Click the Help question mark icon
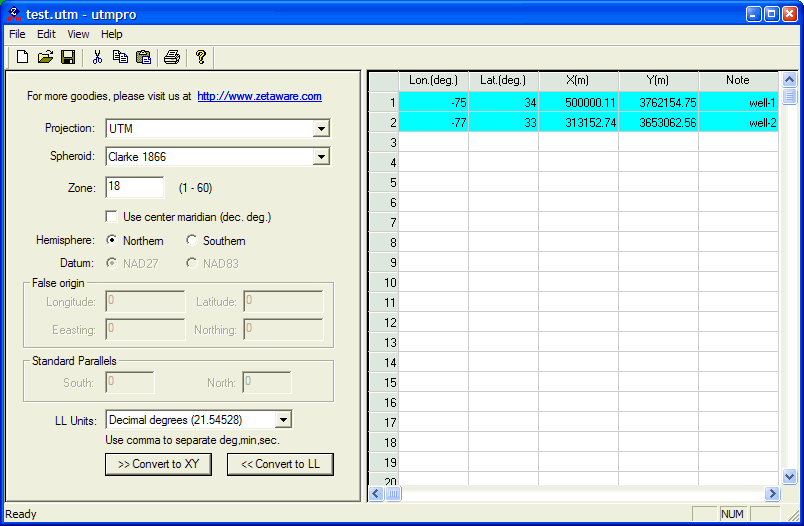 tap(200, 57)
